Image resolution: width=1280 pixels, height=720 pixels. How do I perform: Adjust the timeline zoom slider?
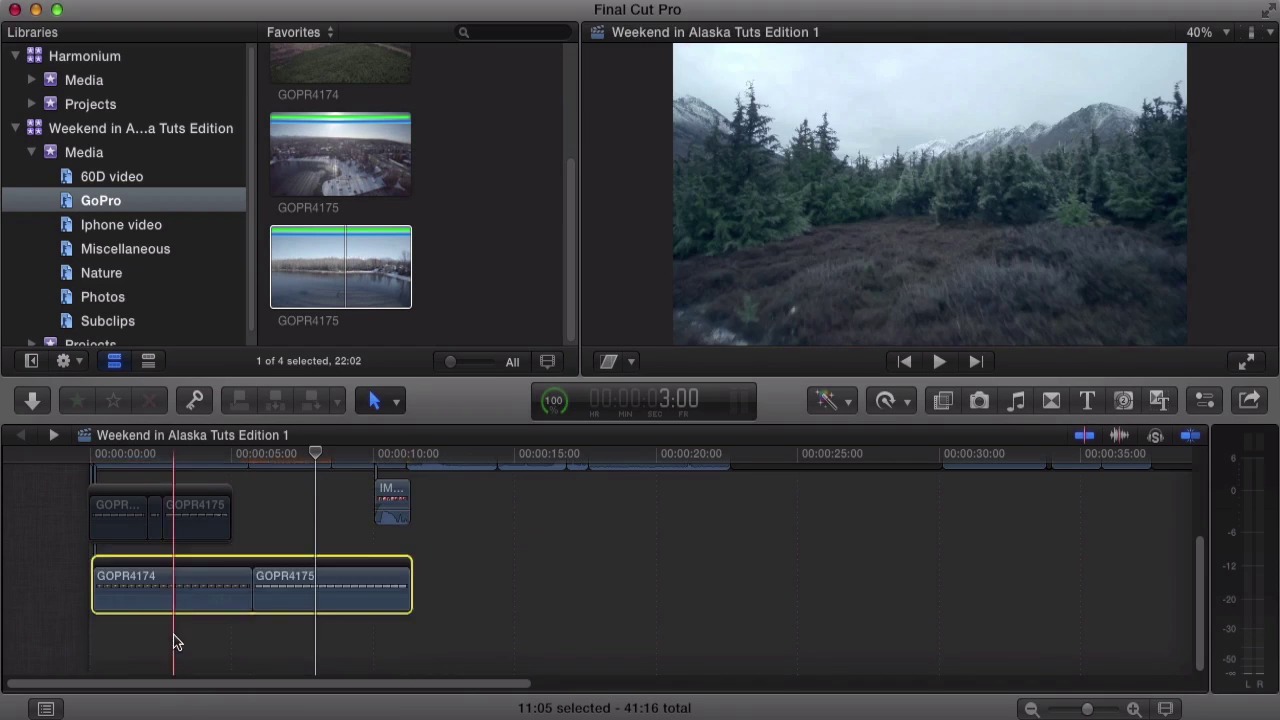point(1087,709)
